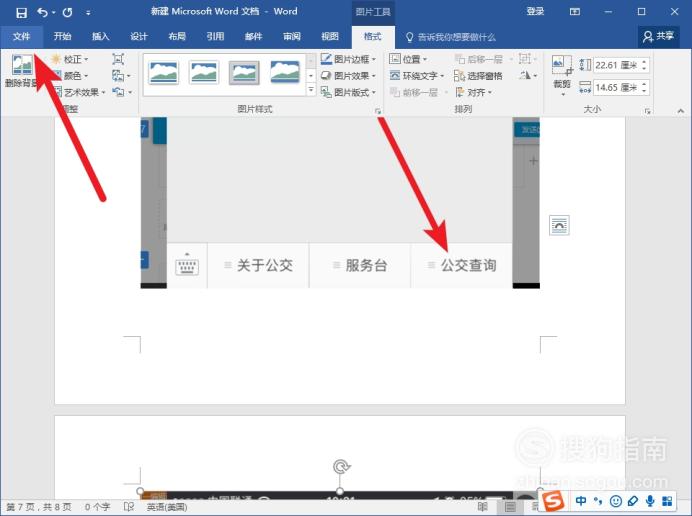Click the width field showing 14.65 厘米

pos(616,87)
